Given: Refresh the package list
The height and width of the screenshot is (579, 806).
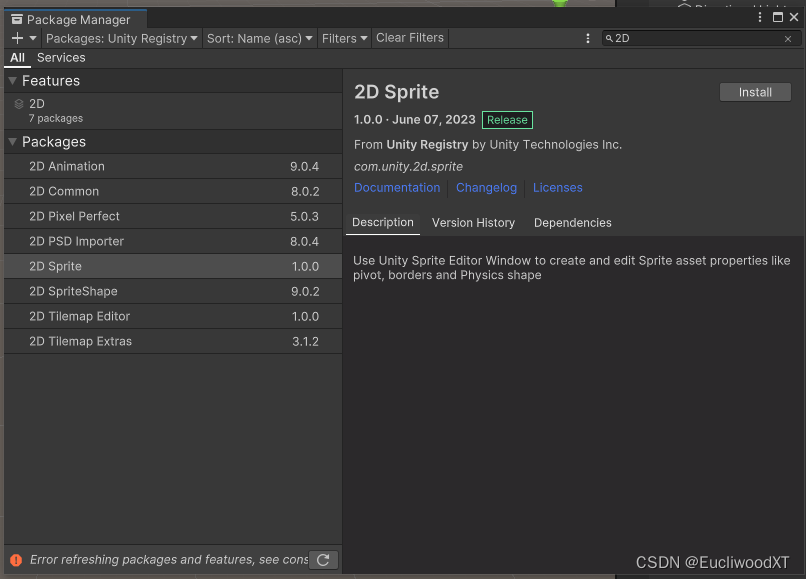Looking at the screenshot, I should coord(323,560).
